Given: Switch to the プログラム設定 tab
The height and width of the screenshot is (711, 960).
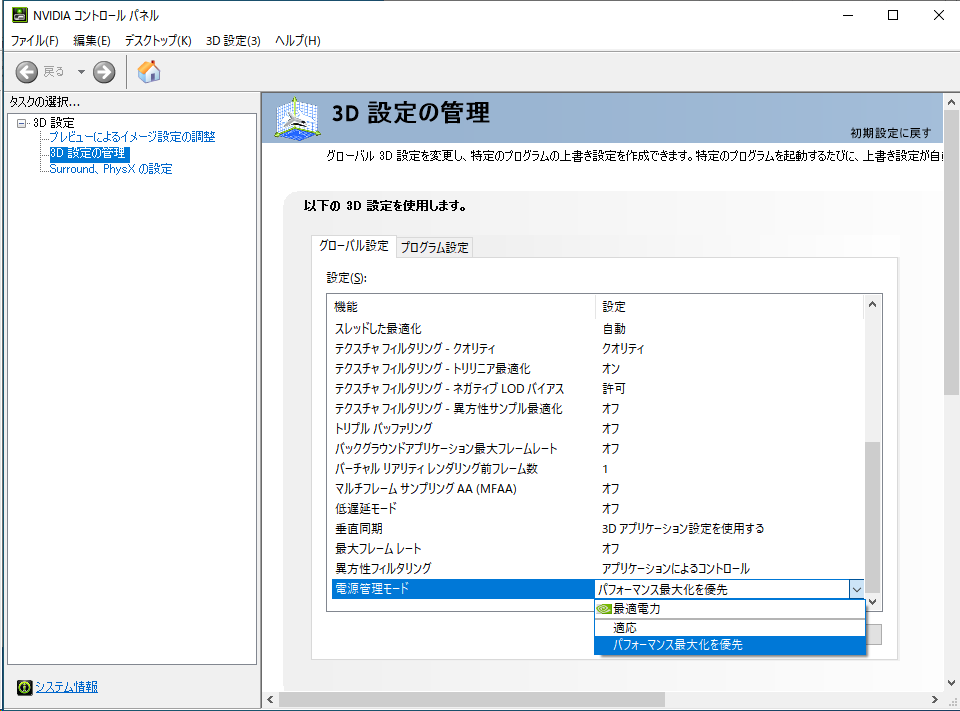Looking at the screenshot, I should pos(434,246).
